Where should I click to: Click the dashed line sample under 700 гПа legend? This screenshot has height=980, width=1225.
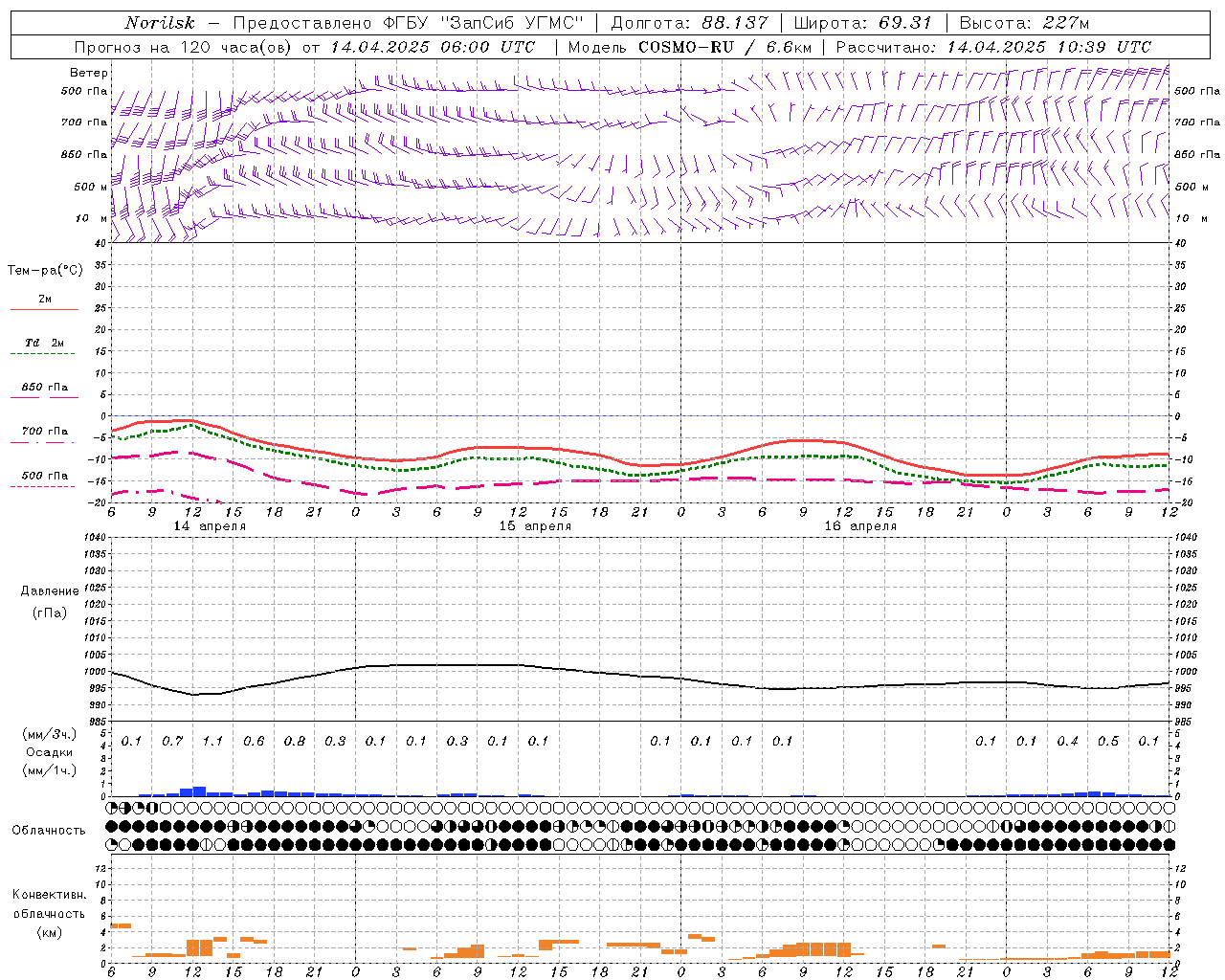pyautogui.click(x=42, y=442)
